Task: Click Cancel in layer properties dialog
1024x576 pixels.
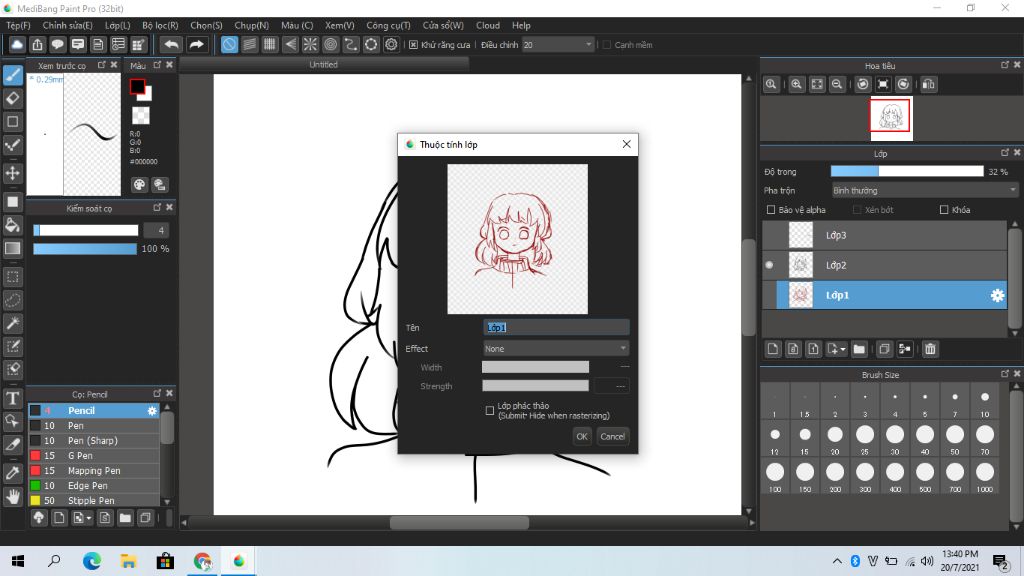Action: [x=613, y=436]
